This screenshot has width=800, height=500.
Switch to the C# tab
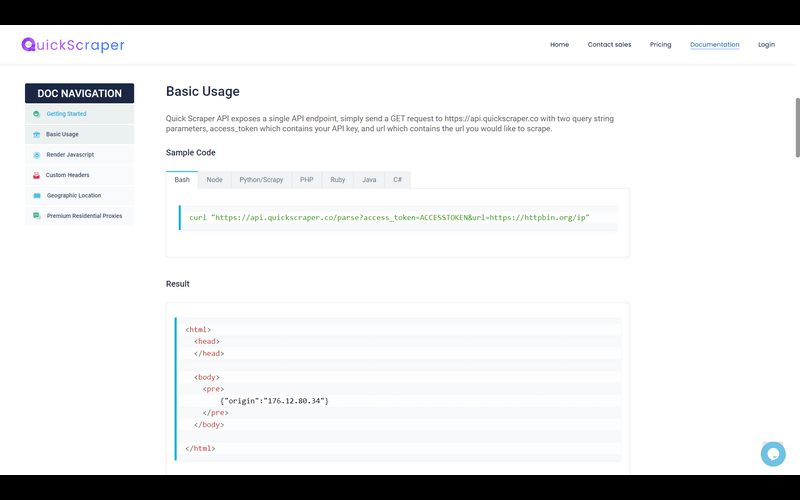click(x=397, y=180)
